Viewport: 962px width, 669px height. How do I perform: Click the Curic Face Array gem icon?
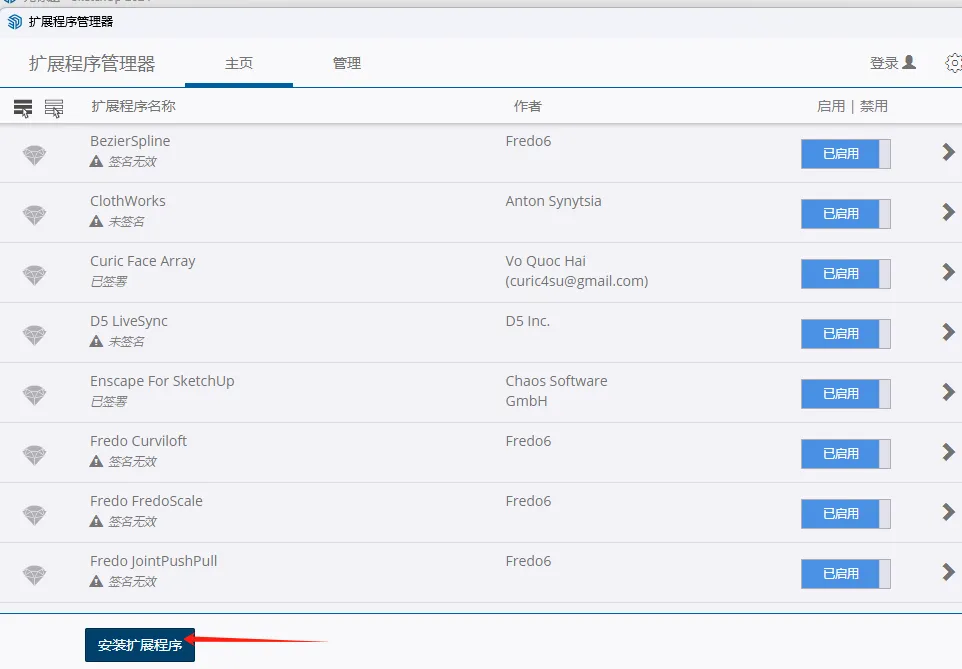pyautogui.click(x=34, y=274)
